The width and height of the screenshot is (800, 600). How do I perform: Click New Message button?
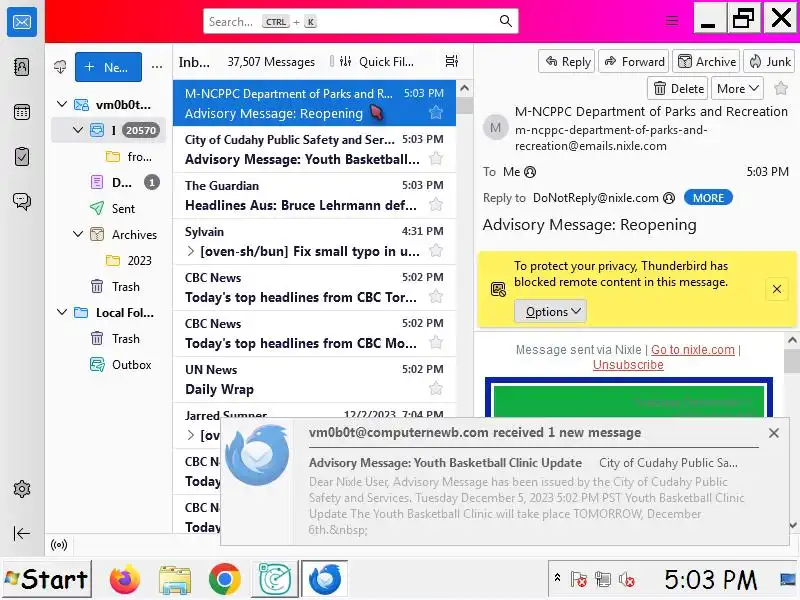click(108, 67)
